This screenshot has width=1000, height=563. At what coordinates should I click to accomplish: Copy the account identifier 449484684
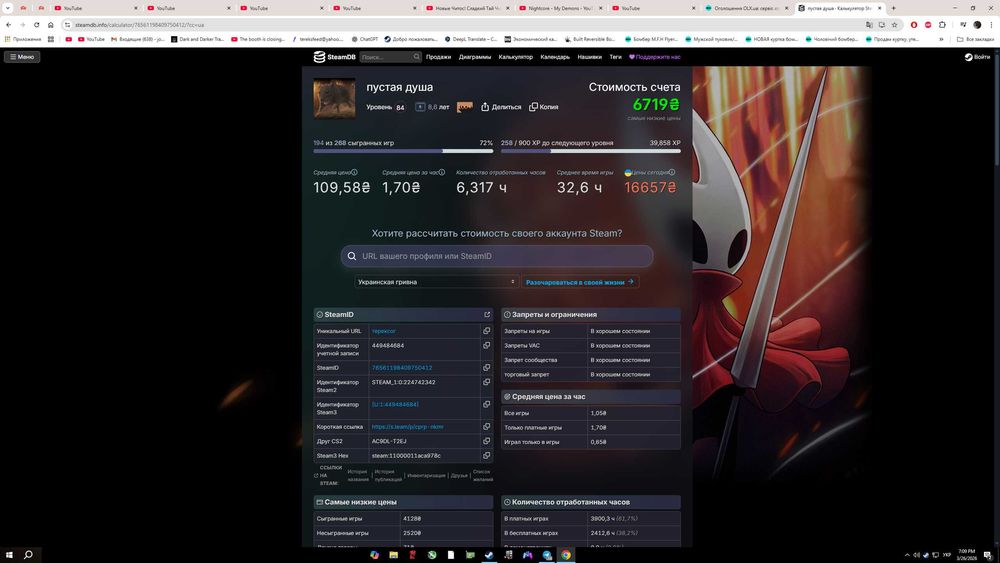click(x=487, y=346)
